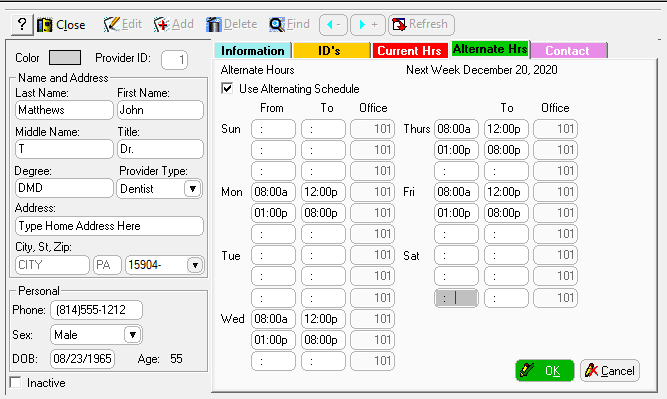Click the First Name field John
Screen dimensions: 667x399
tap(160, 110)
